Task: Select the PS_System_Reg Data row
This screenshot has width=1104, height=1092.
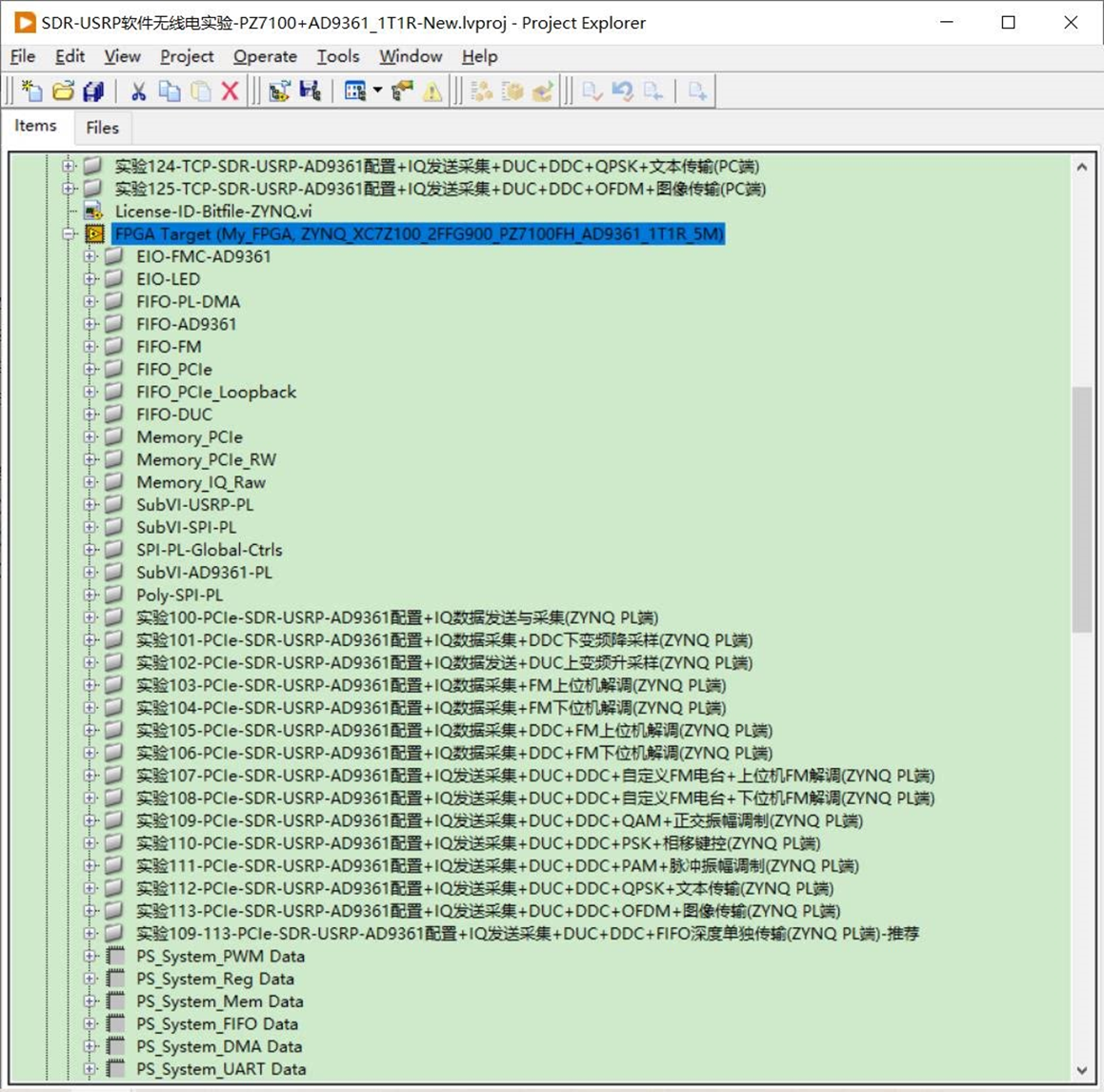Action: tap(215, 979)
